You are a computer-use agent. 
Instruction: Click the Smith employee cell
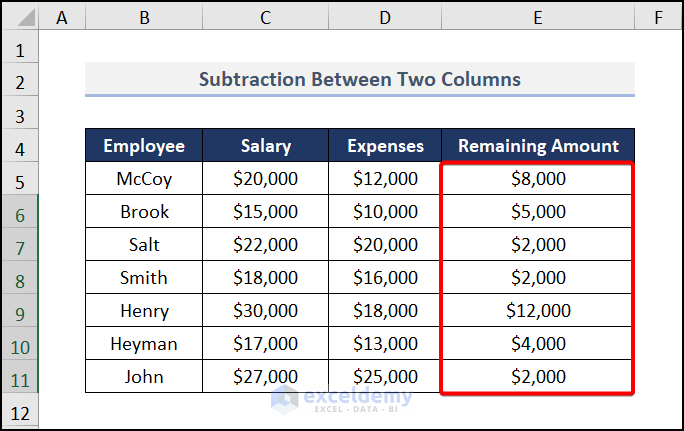pos(144,278)
